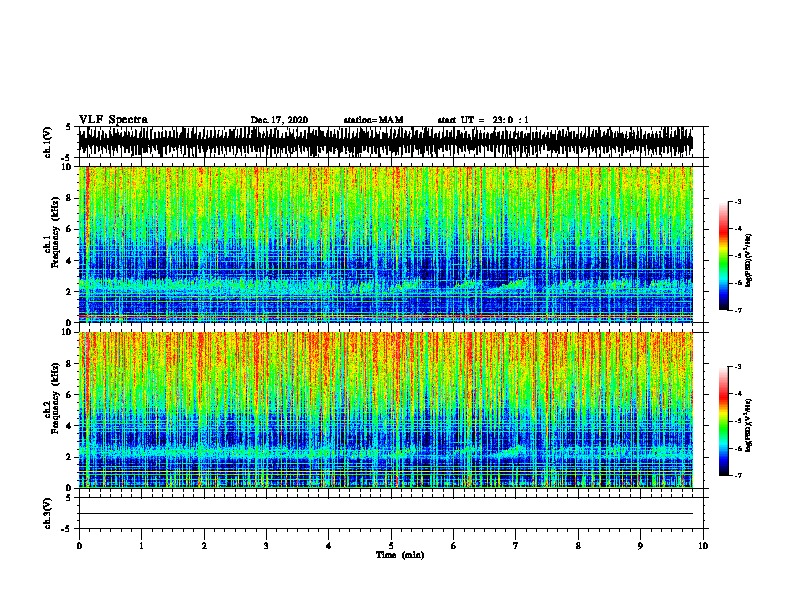Click the "Time (min)" axis title

click(x=400, y=555)
